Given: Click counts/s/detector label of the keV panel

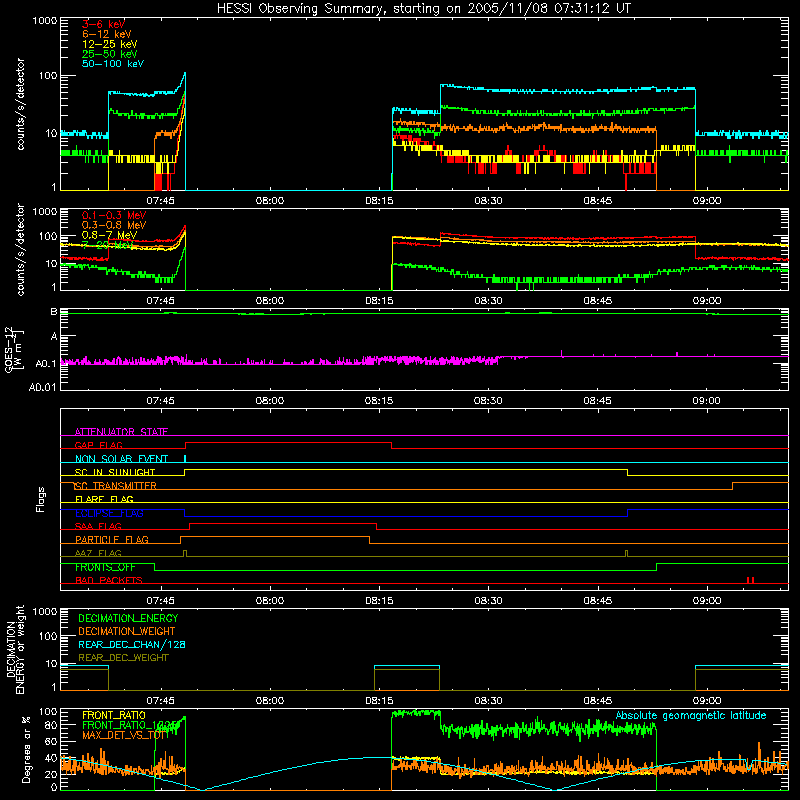Looking at the screenshot, I should click(x=20, y=104).
